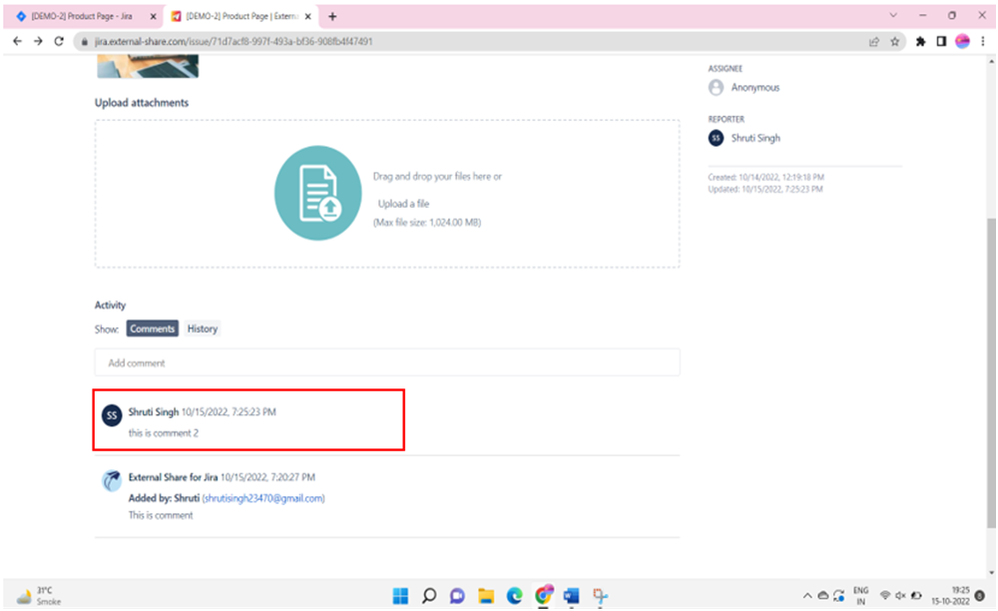Open the browser side panel icon
Screen dimensions: 998x611
941,41
